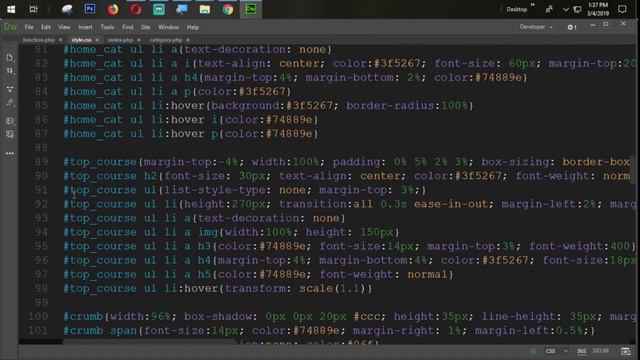Switch to the category.php tab
Image resolution: width=640 pixels, height=360 pixels.
pyautogui.click(x=166, y=40)
